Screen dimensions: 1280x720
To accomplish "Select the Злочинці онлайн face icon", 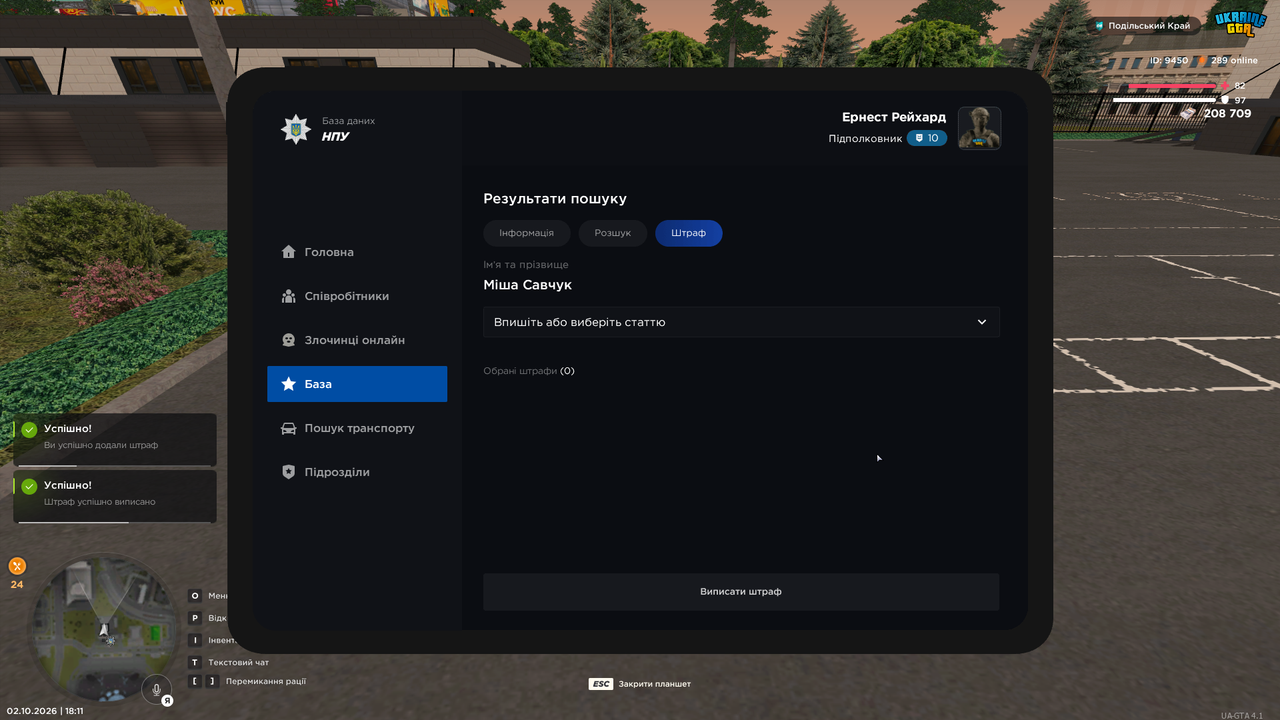I will [289, 340].
